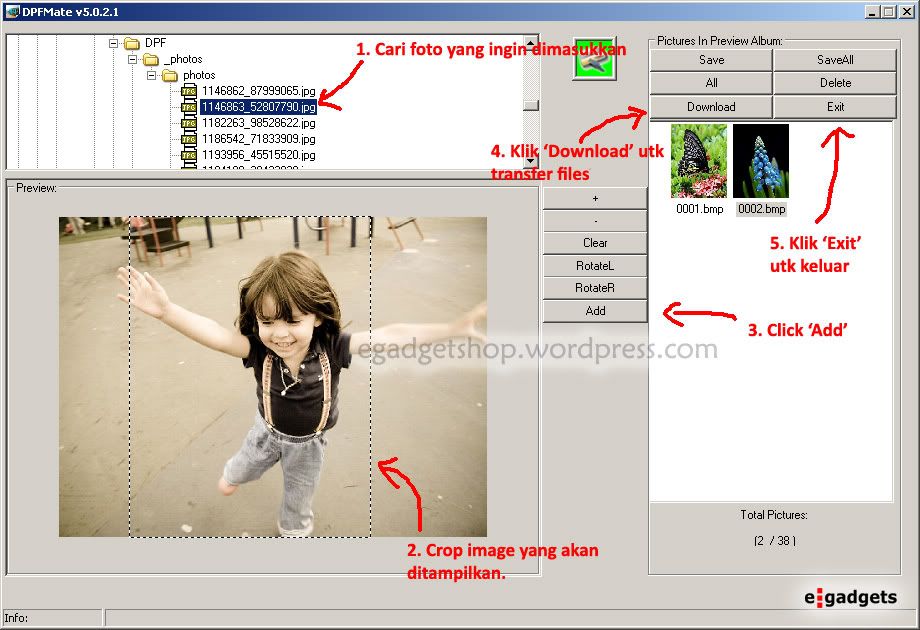Add the cropped image to album
This screenshot has height=630, width=920.
pos(595,311)
